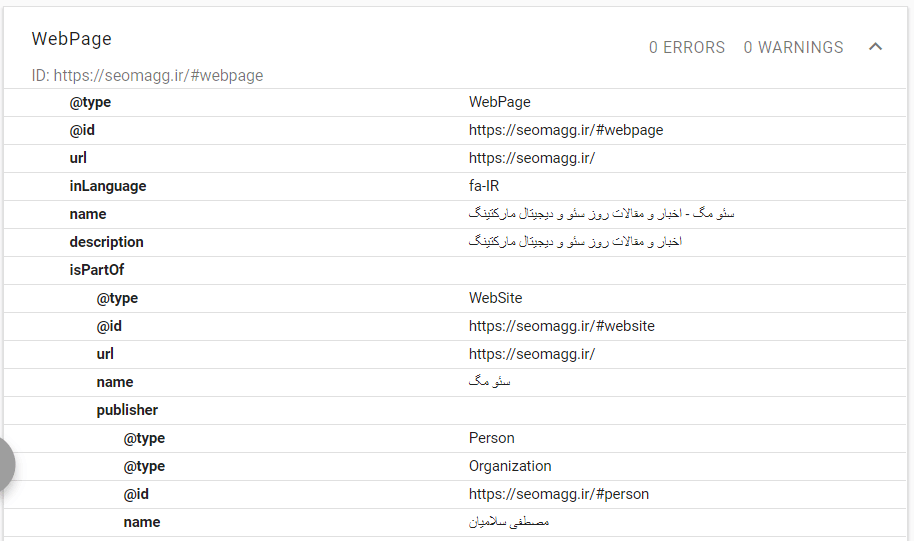Click the 0 WARNINGS label

tap(793, 47)
